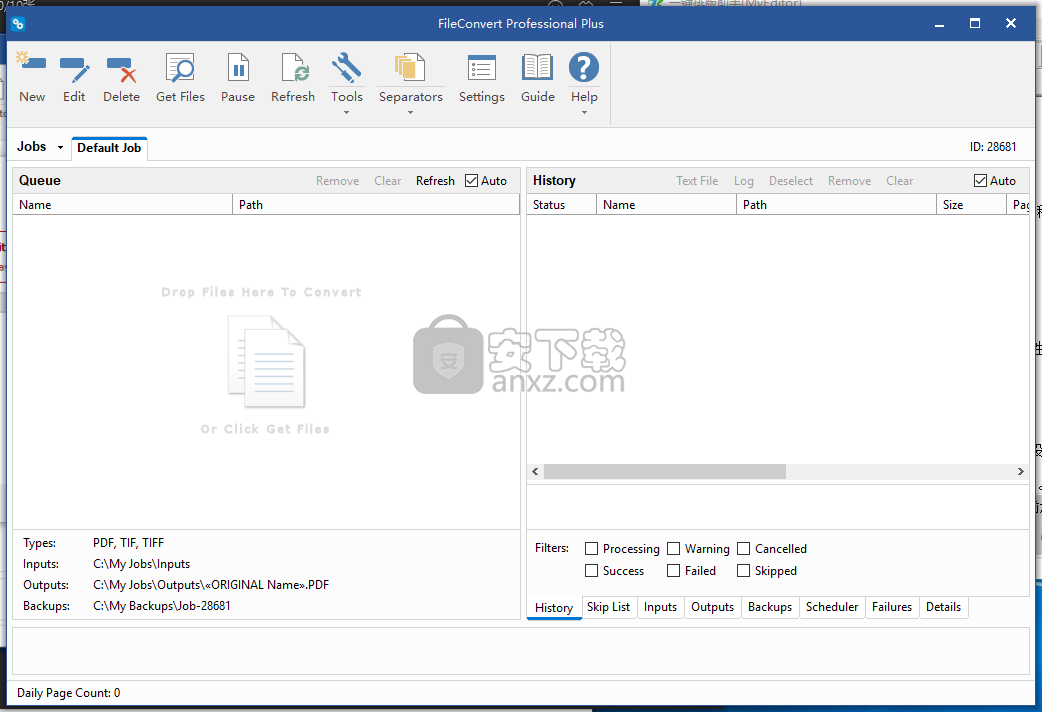Click the Refresh toolbar icon
Image resolution: width=1042 pixels, height=712 pixels.
293,68
